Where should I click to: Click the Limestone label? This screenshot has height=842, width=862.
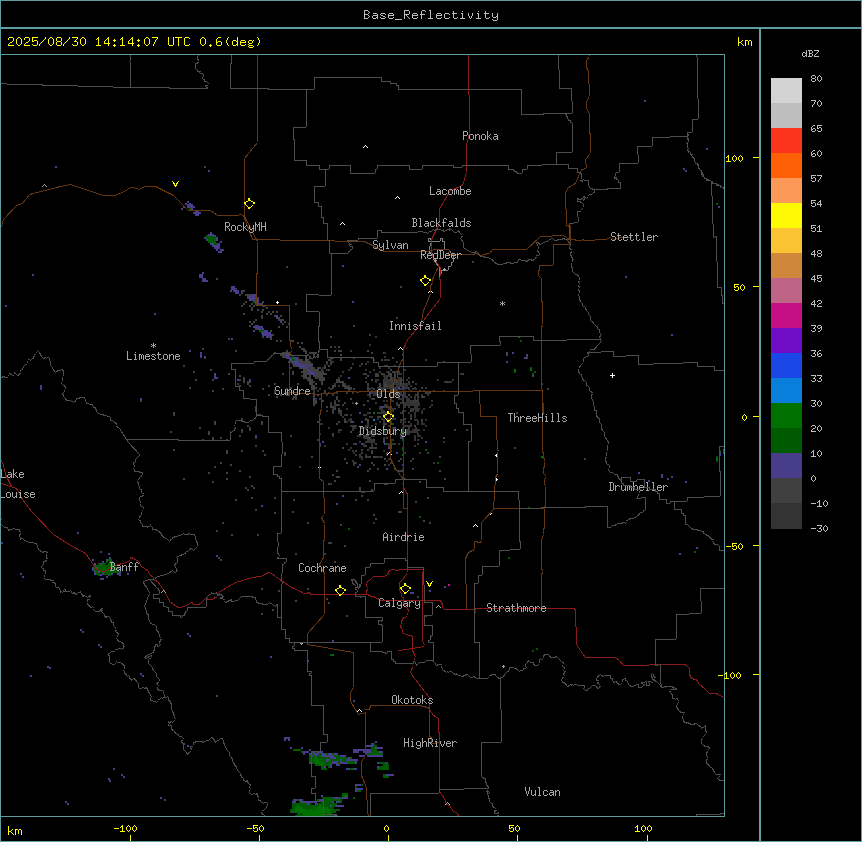click(x=153, y=356)
